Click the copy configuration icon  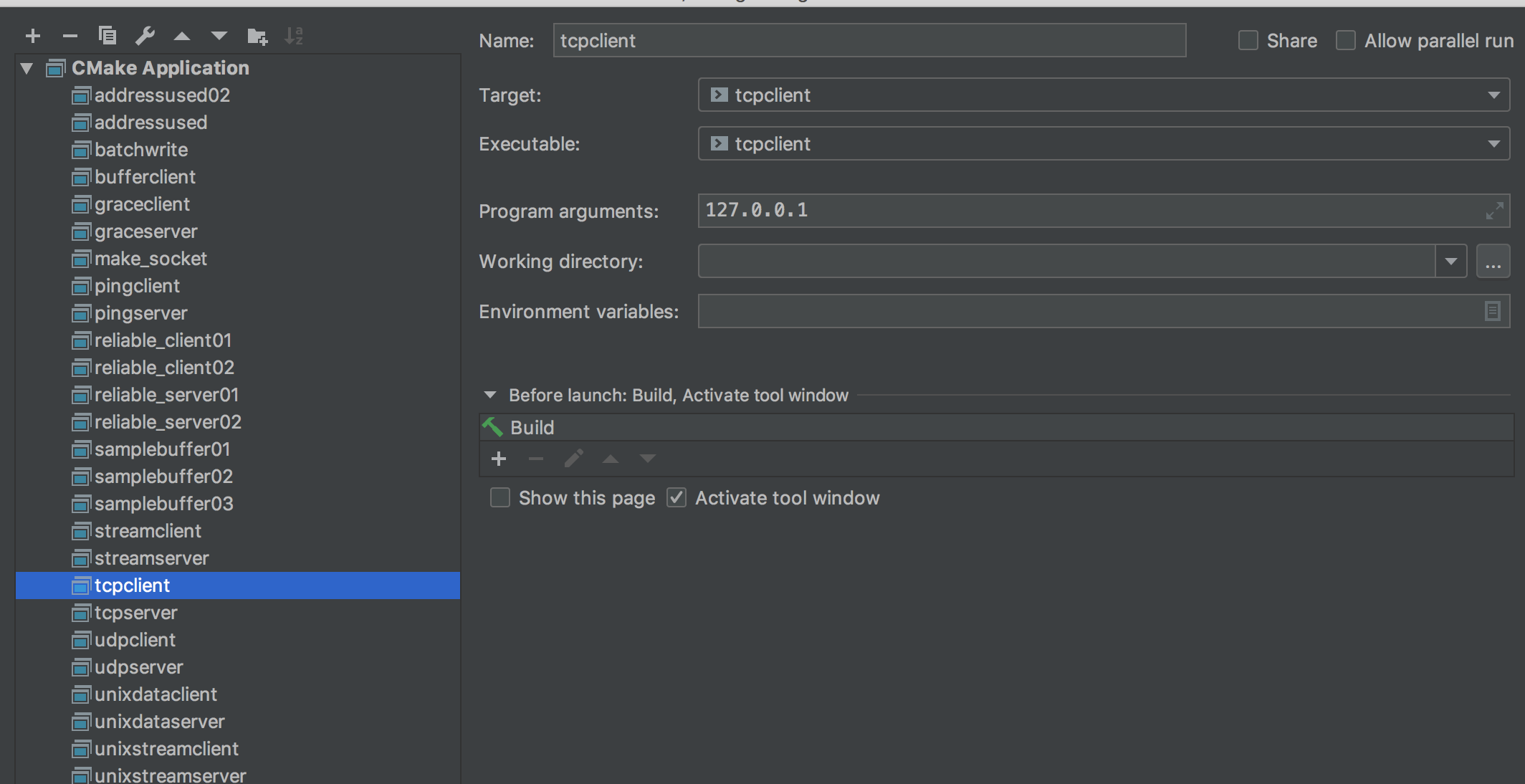point(107,36)
